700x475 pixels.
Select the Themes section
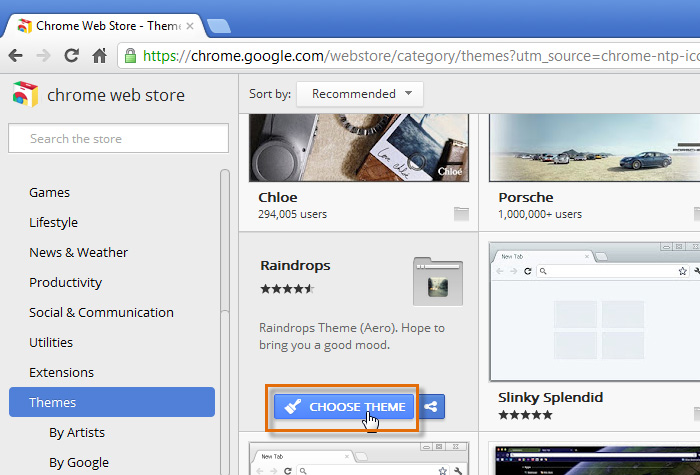[112, 402]
